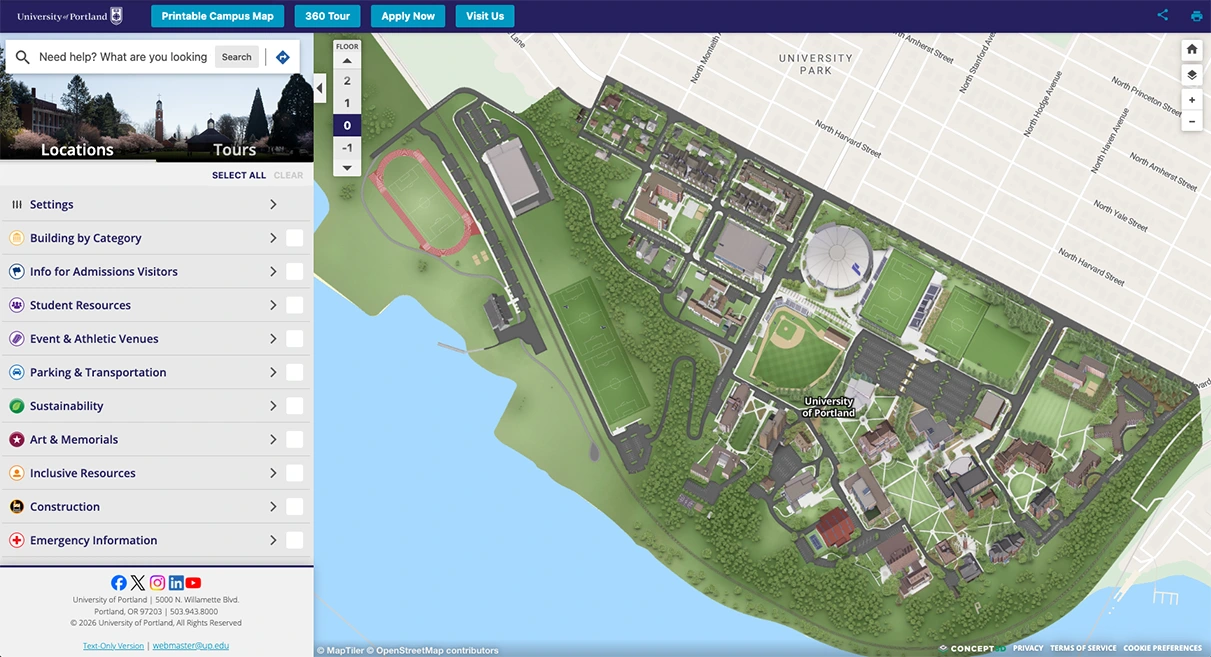Viewport: 1211px width, 657px height.
Task: Click the Parking & Transportation car icon
Action: [16, 372]
